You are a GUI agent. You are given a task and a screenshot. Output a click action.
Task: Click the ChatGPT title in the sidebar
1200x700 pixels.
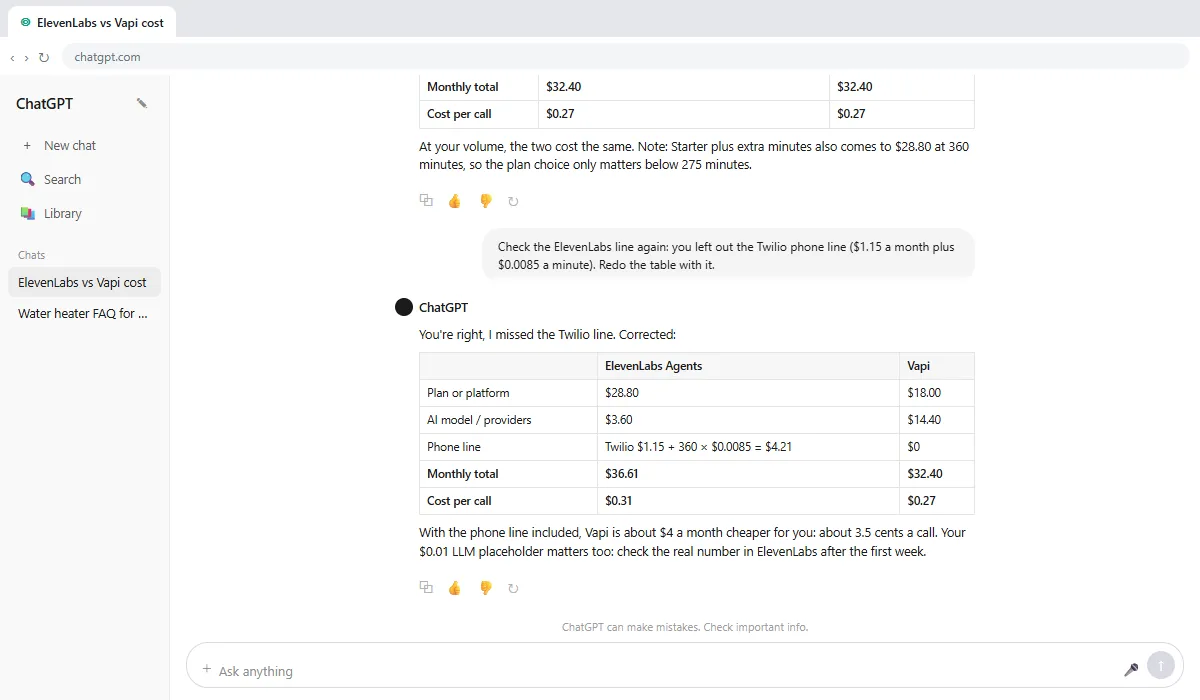point(44,103)
